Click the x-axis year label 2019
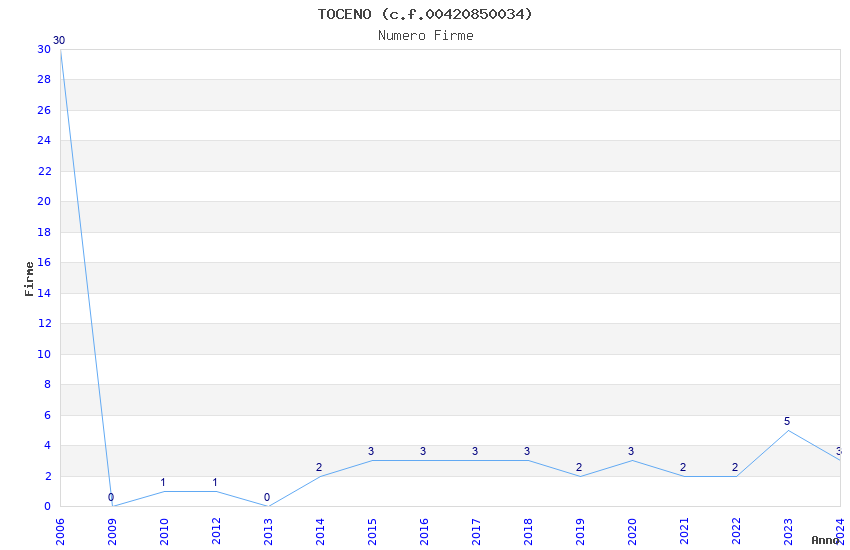850x550 pixels. (x=581, y=531)
